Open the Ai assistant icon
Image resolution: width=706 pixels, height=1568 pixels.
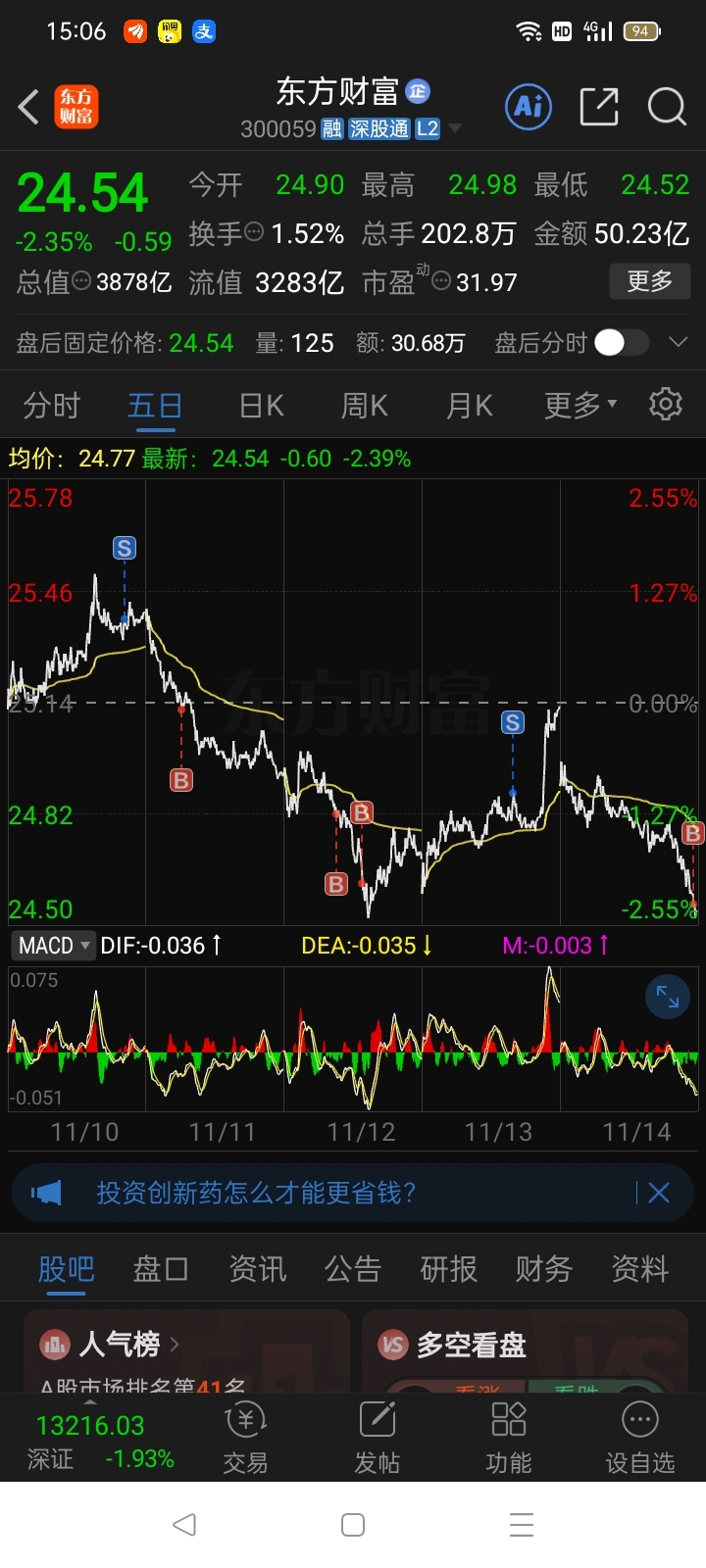coord(529,106)
